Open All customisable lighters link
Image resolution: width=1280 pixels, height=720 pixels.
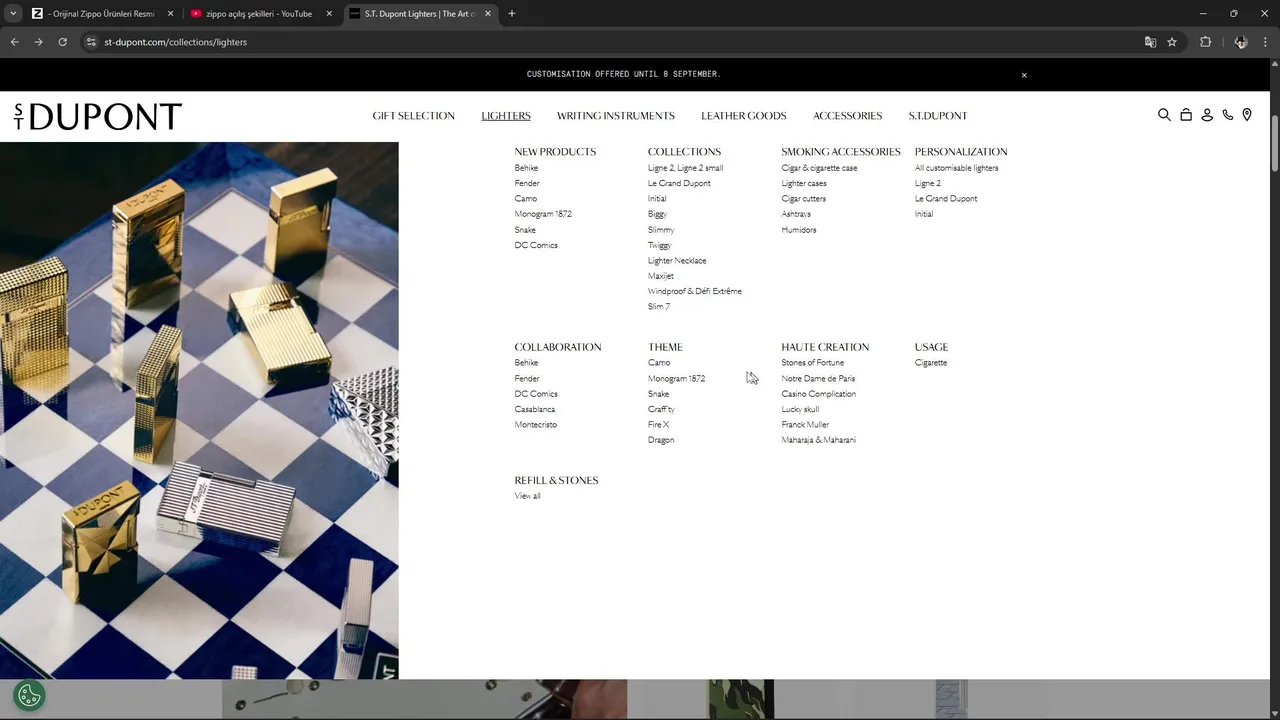pos(956,168)
